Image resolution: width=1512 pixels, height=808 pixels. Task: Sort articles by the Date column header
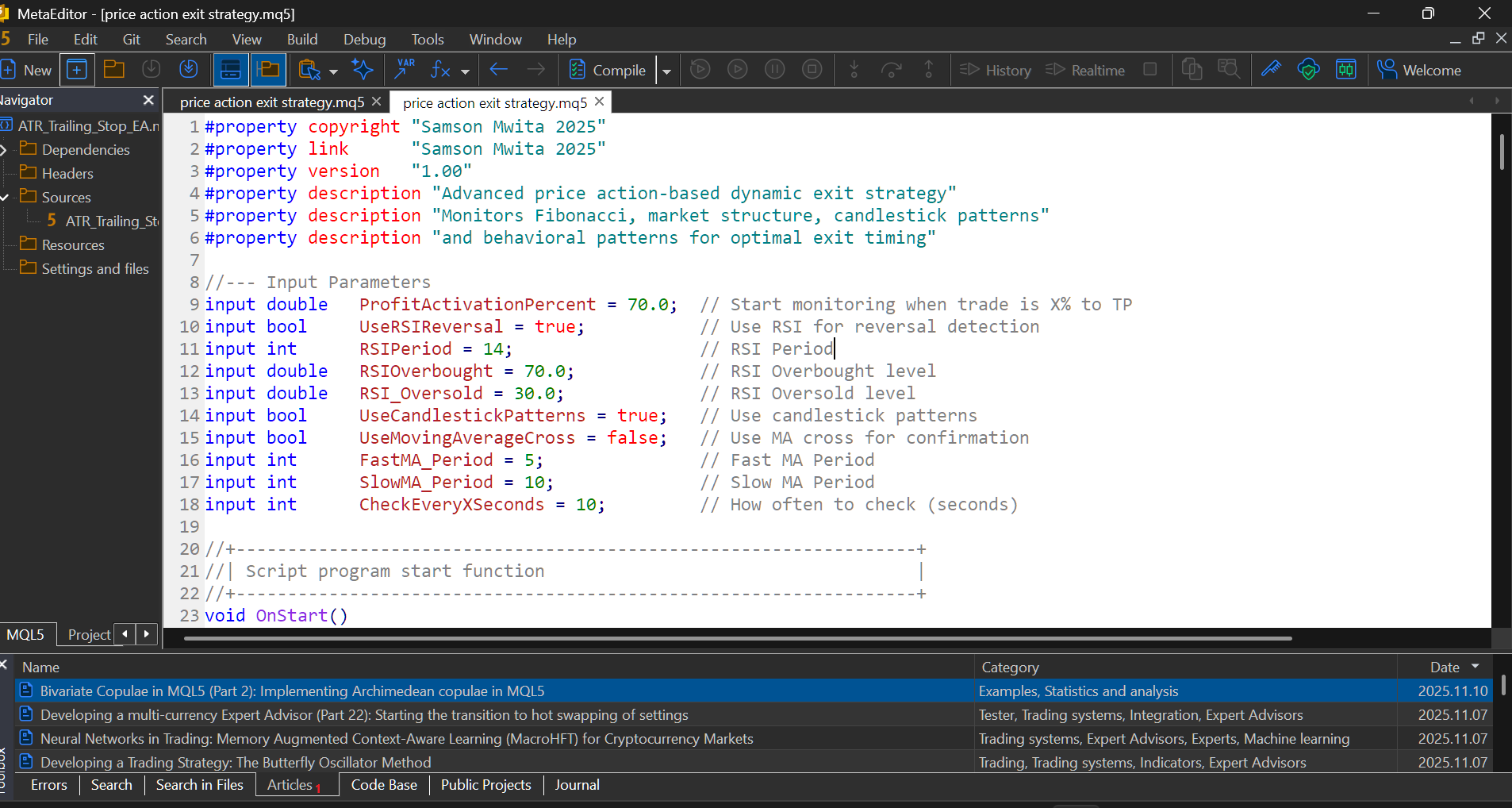point(1444,668)
